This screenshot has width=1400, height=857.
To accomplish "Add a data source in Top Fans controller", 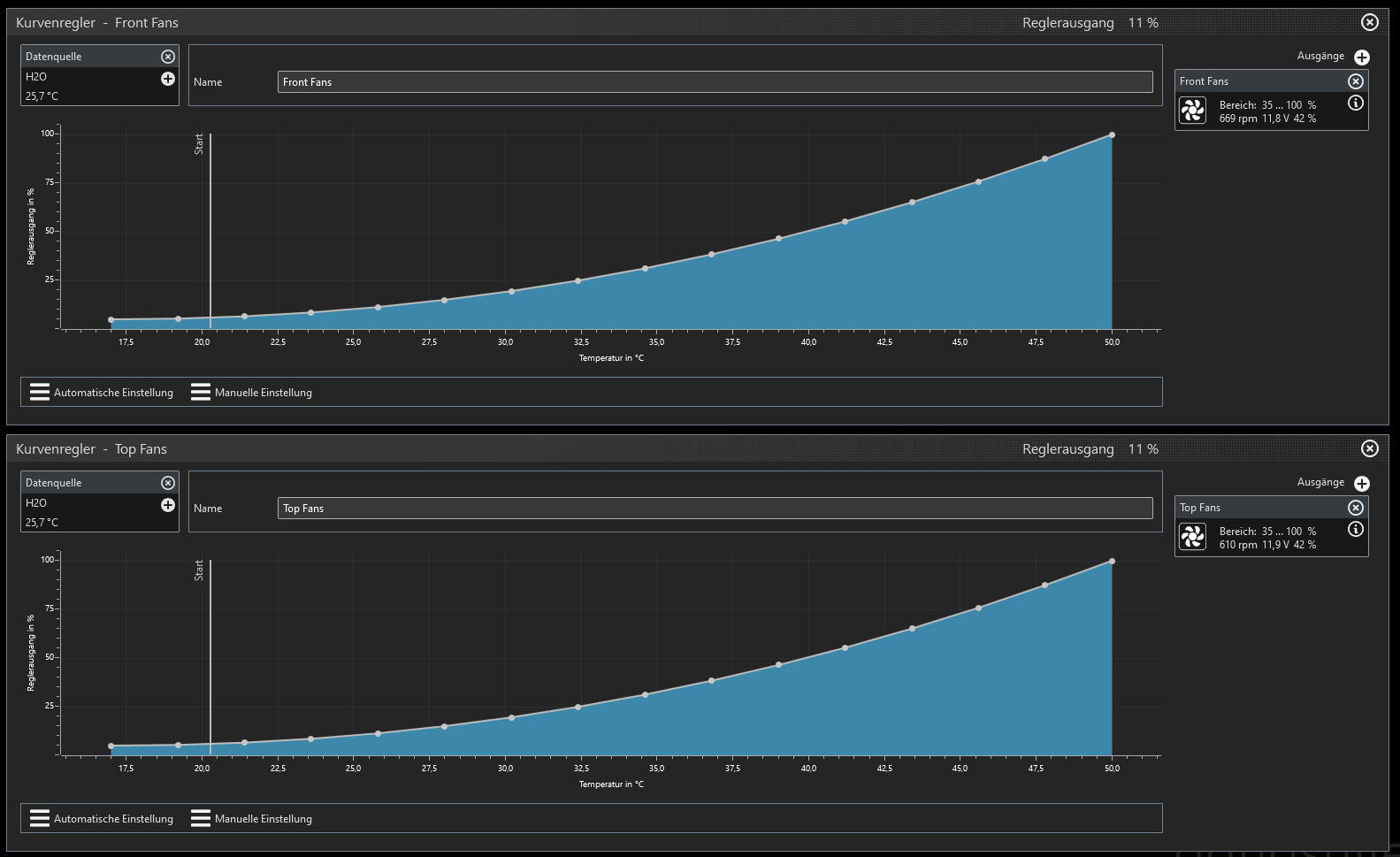I will (x=168, y=505).
